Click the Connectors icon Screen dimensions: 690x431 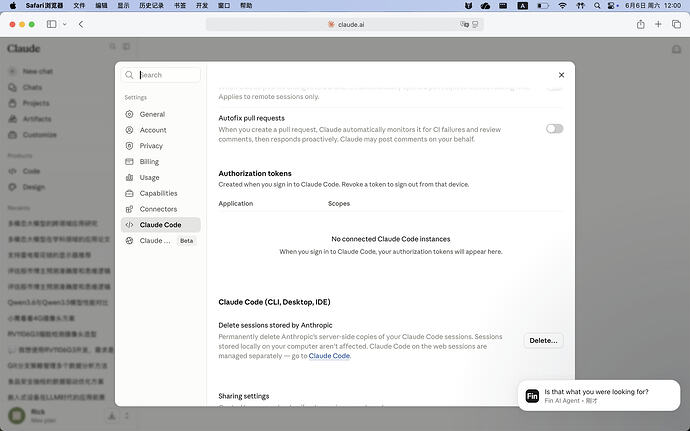(x=129, y=209)
